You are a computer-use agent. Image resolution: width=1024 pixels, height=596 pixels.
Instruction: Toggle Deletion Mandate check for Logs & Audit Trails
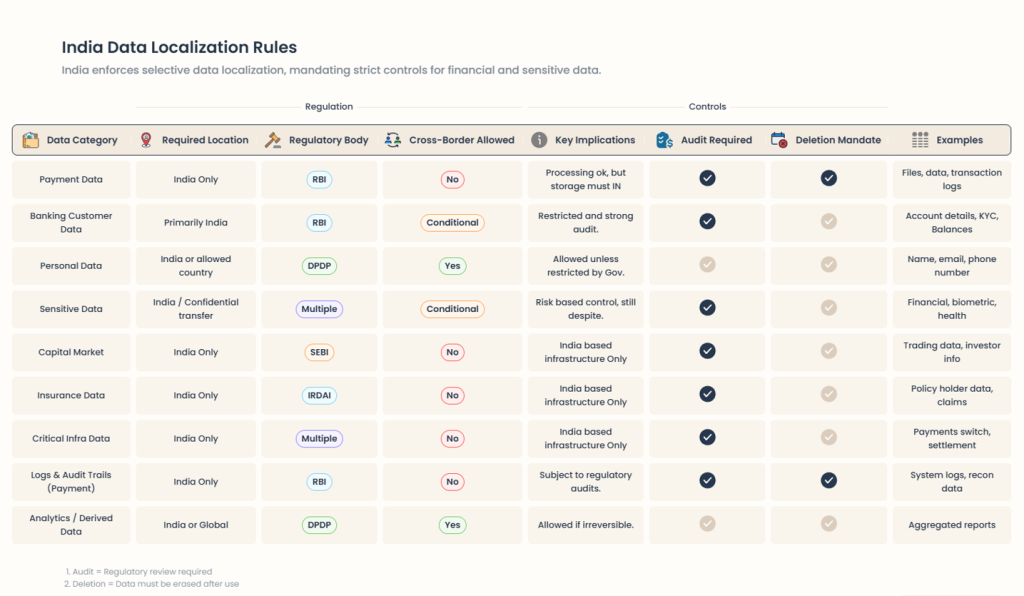(x=829, y=481)
